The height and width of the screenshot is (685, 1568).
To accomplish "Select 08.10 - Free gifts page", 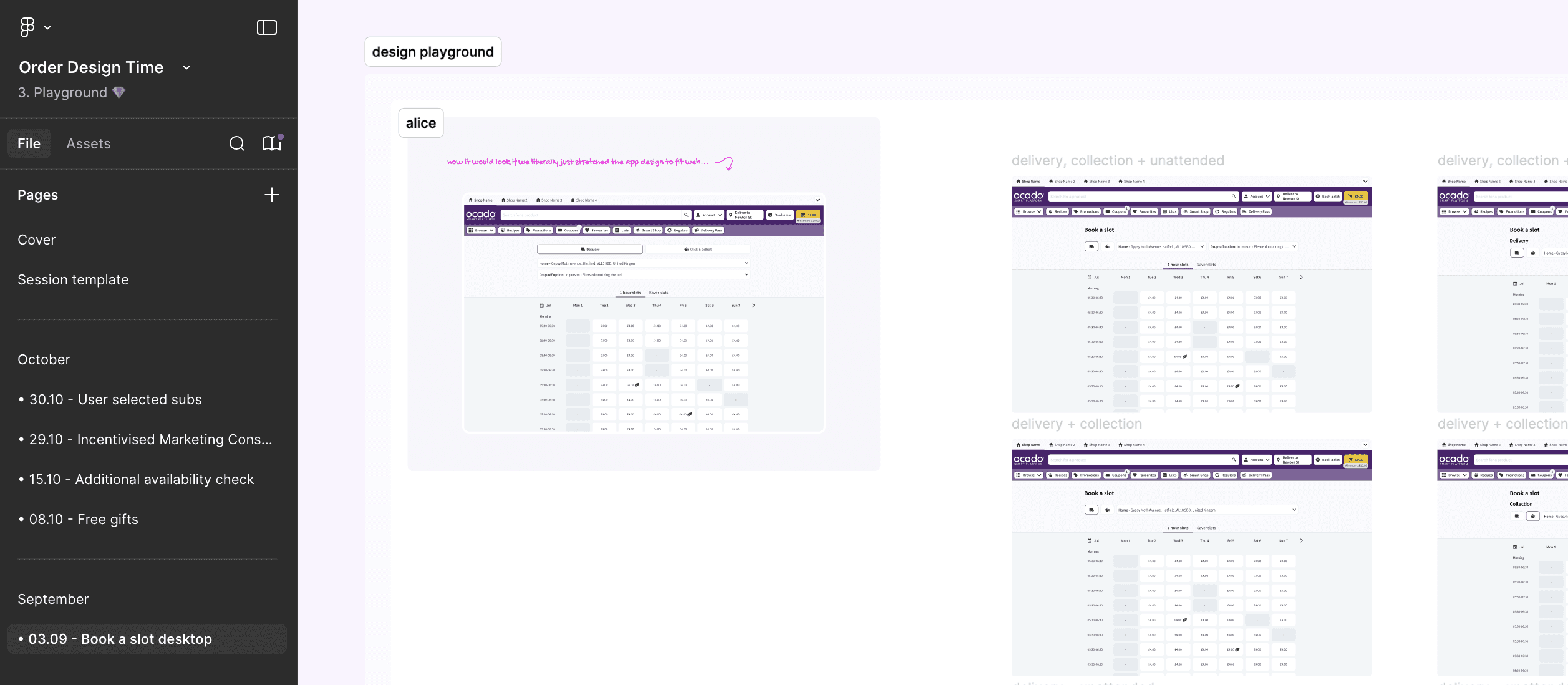I will 84,519.
